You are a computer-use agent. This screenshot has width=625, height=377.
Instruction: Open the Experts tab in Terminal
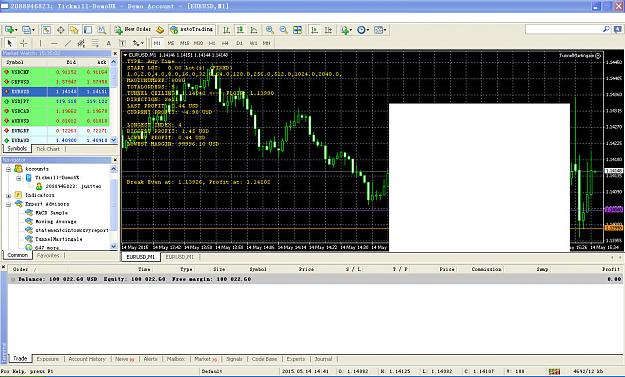point(296,359)
